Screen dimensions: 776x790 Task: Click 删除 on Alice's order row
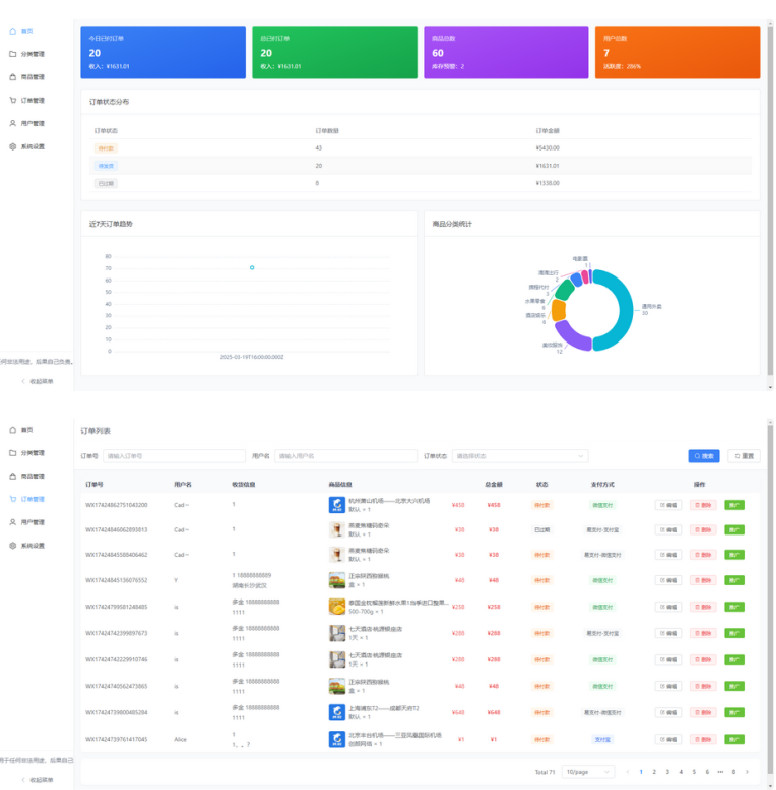[703, 740]
